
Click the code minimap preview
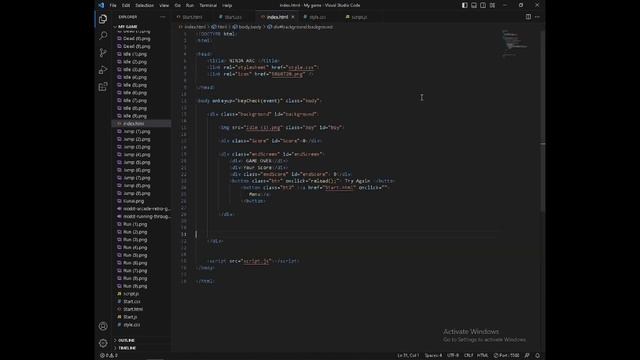[515, 43]
